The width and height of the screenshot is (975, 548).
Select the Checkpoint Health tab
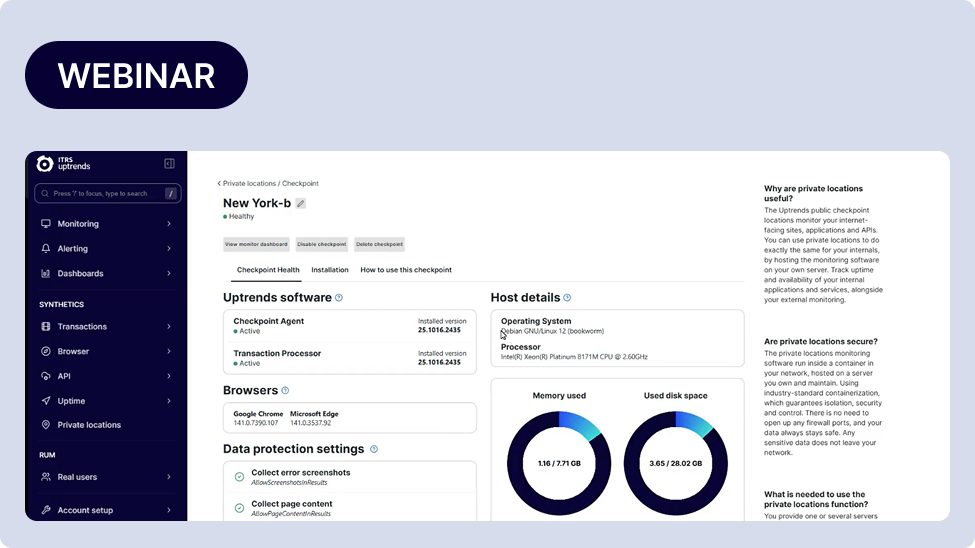point(268,270)
